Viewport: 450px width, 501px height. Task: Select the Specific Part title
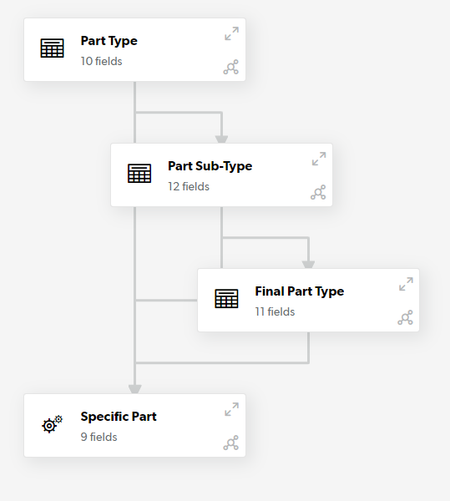click(x=118, y=417)
